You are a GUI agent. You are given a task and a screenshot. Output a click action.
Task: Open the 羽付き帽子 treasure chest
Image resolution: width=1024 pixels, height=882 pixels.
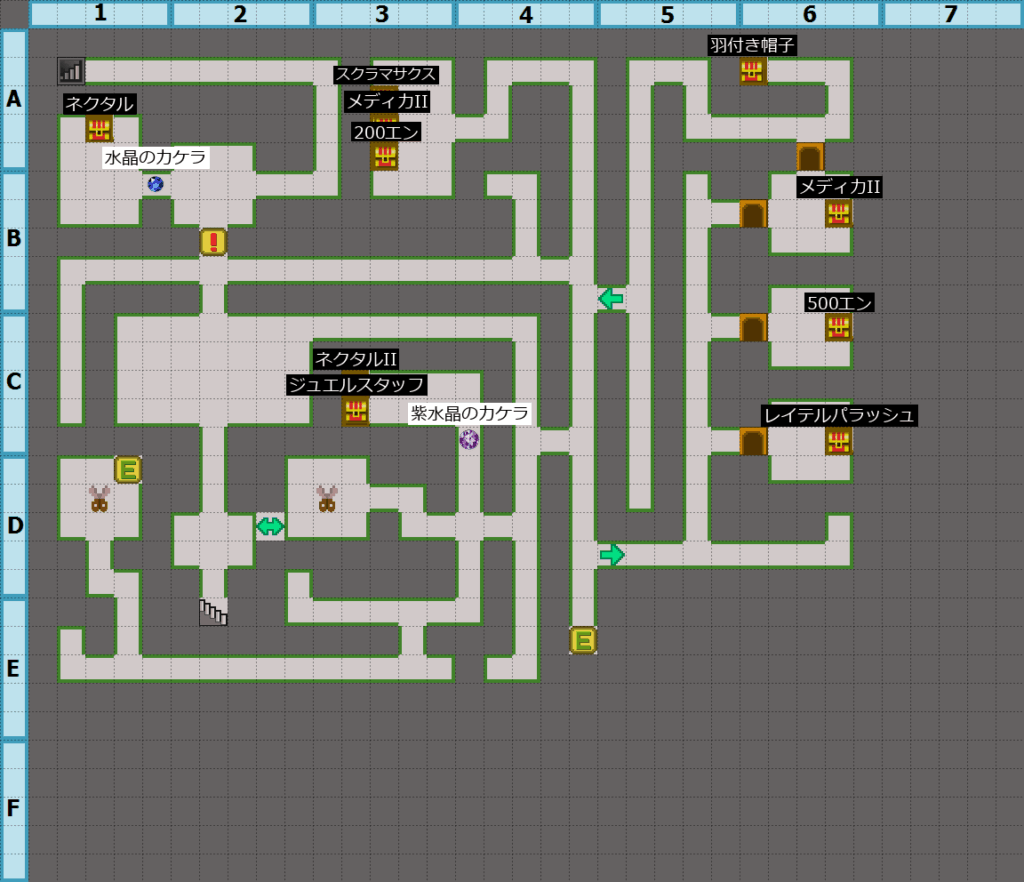(x=753, y=71)
